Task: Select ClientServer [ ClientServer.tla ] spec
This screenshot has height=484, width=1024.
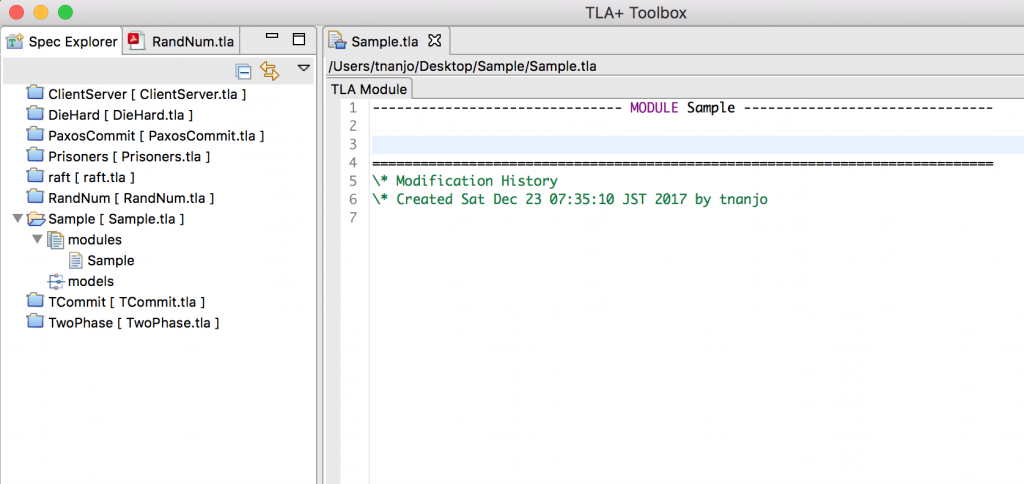Action: tap(147, 94)
